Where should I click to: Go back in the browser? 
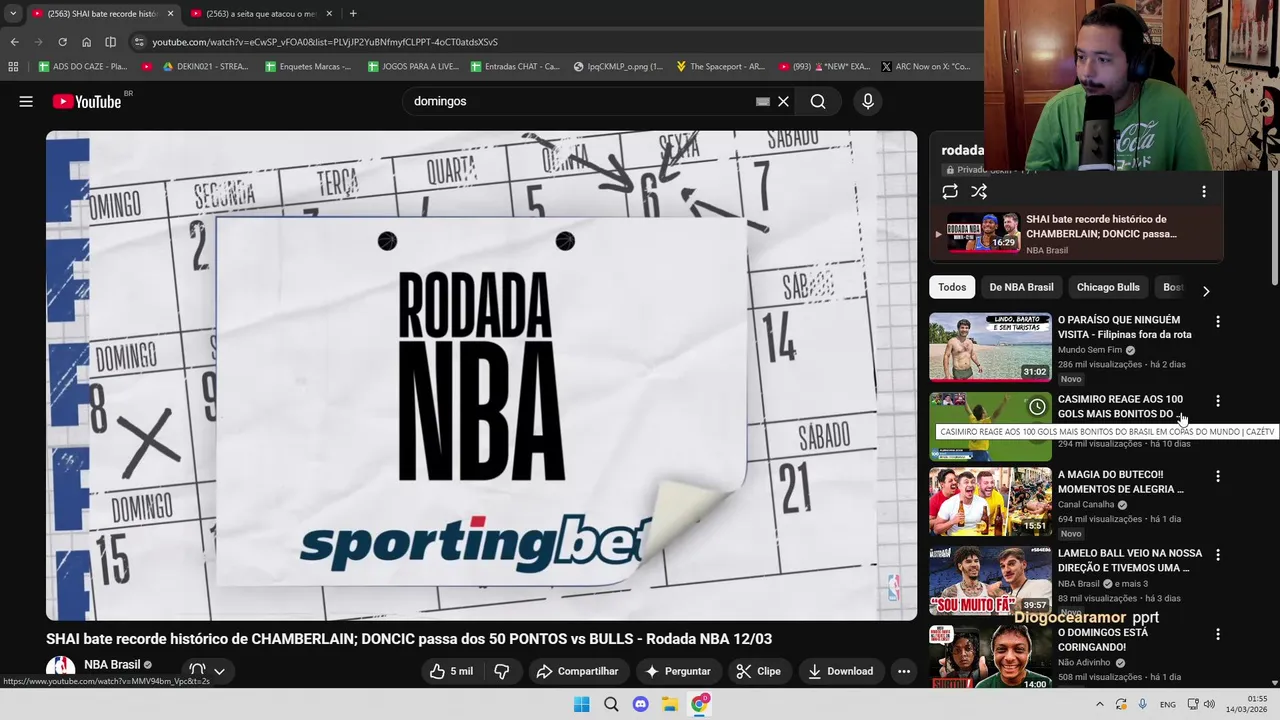[14, 42]
